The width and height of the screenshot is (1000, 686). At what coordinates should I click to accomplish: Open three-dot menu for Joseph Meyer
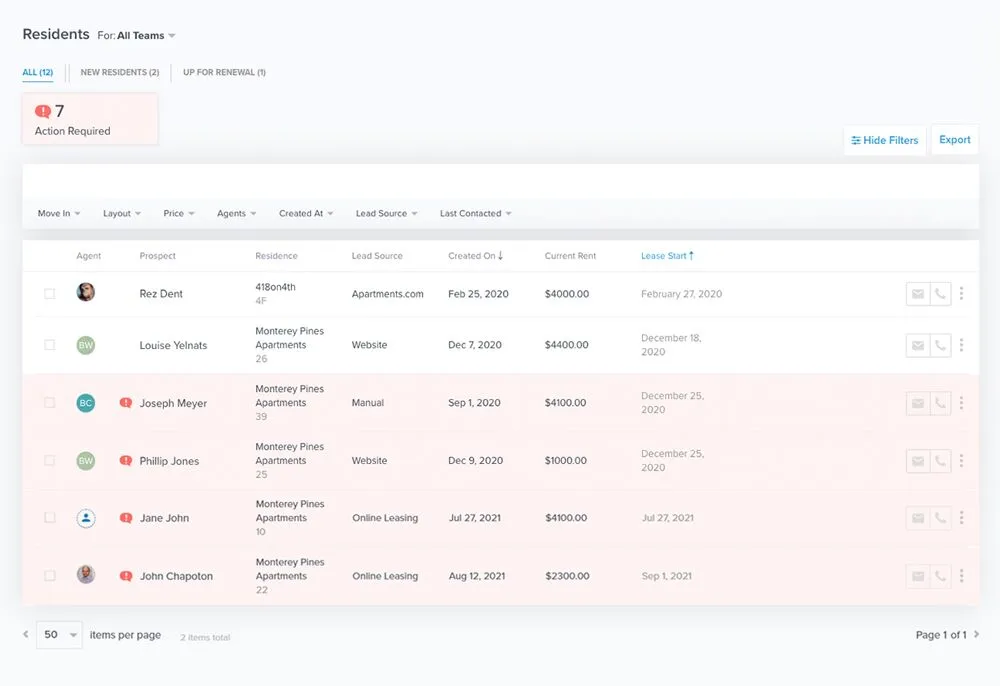(962, 403)
